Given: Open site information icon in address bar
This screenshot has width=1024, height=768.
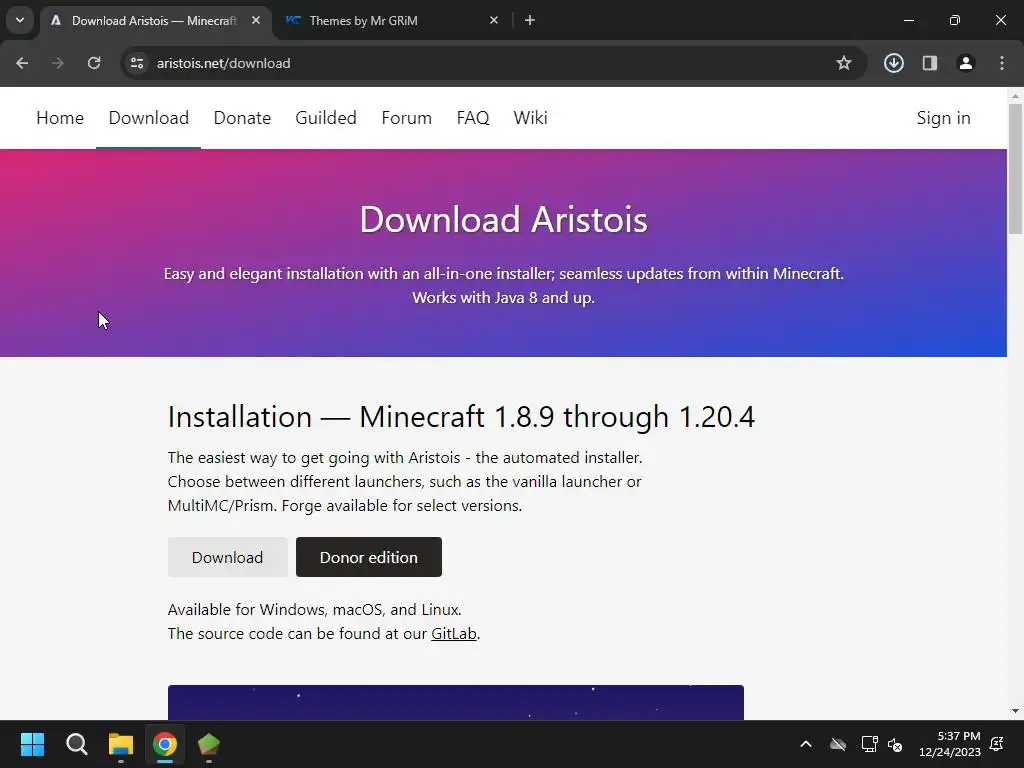Looking at the screenshot, I should pyautogui.click(x=137, y=63).
